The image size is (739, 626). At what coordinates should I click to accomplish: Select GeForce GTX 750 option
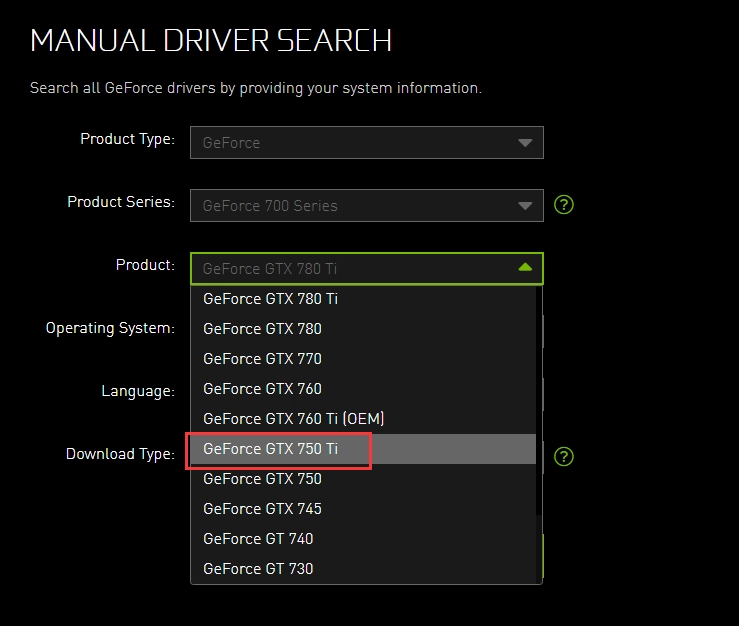[x=363, y=479]
